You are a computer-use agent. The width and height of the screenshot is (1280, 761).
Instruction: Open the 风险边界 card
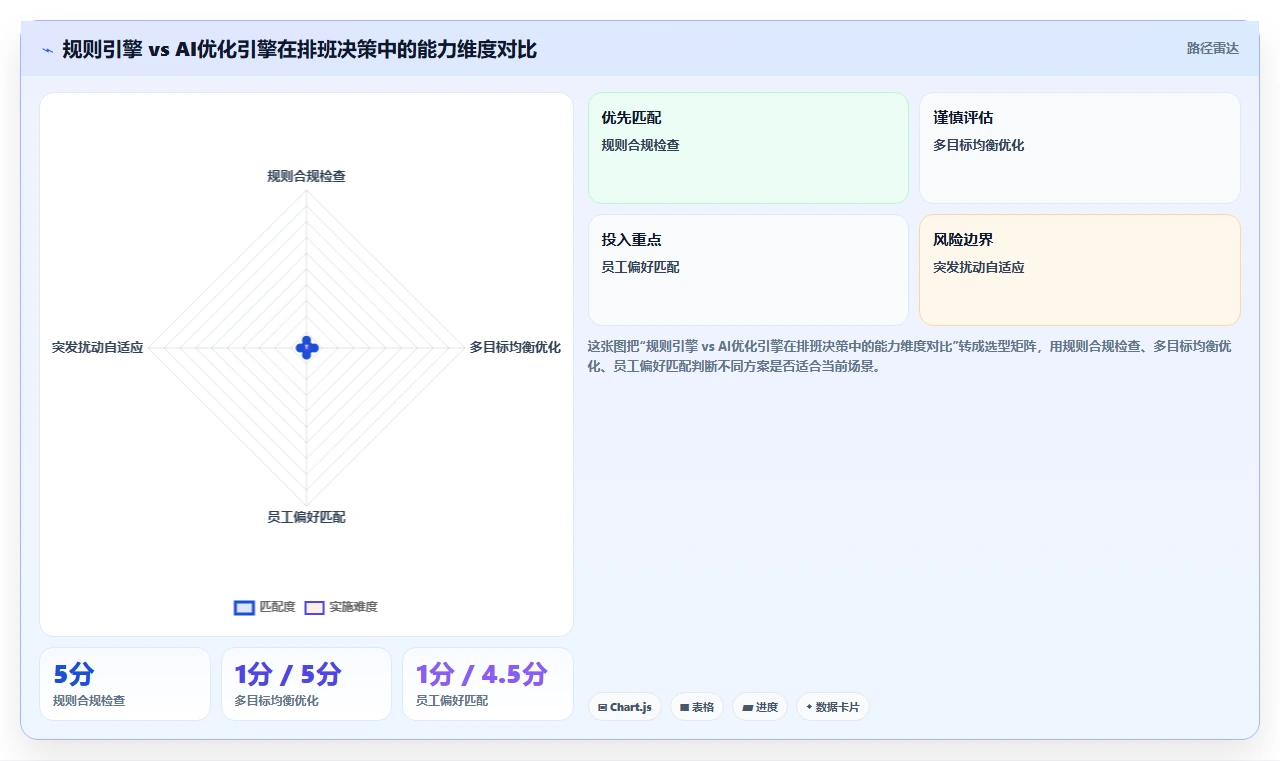pos(1079,270)
